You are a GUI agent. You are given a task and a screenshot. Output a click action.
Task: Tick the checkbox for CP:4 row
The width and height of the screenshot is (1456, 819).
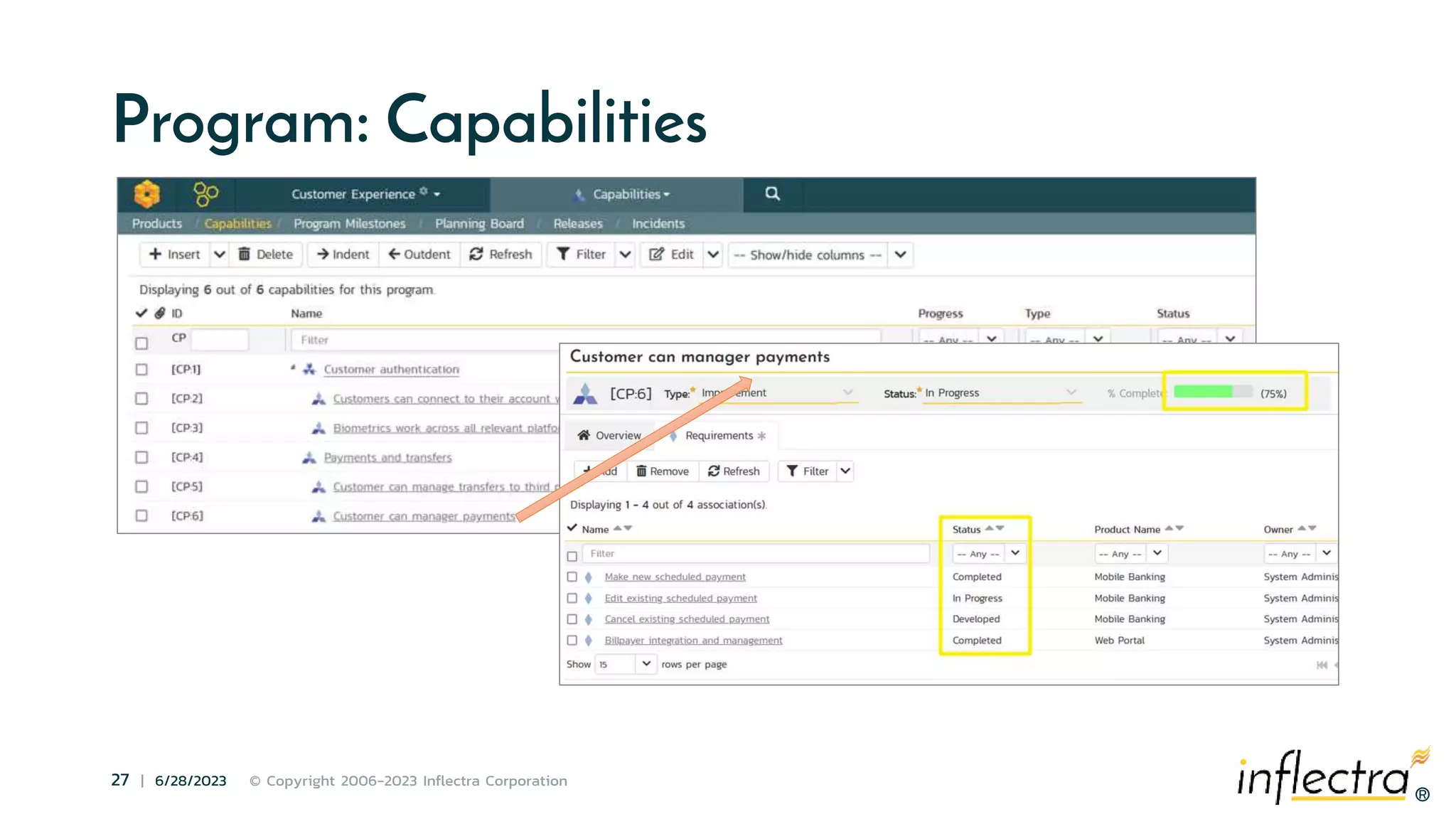point(141,457)
